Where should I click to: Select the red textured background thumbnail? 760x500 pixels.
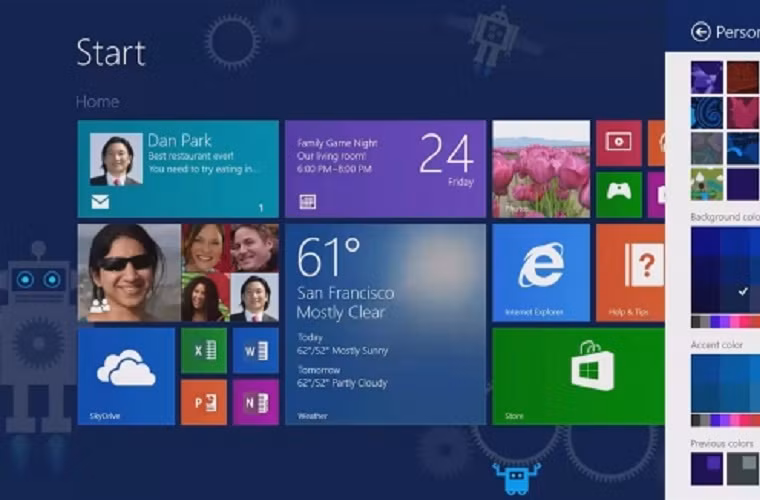coord(744,77)
